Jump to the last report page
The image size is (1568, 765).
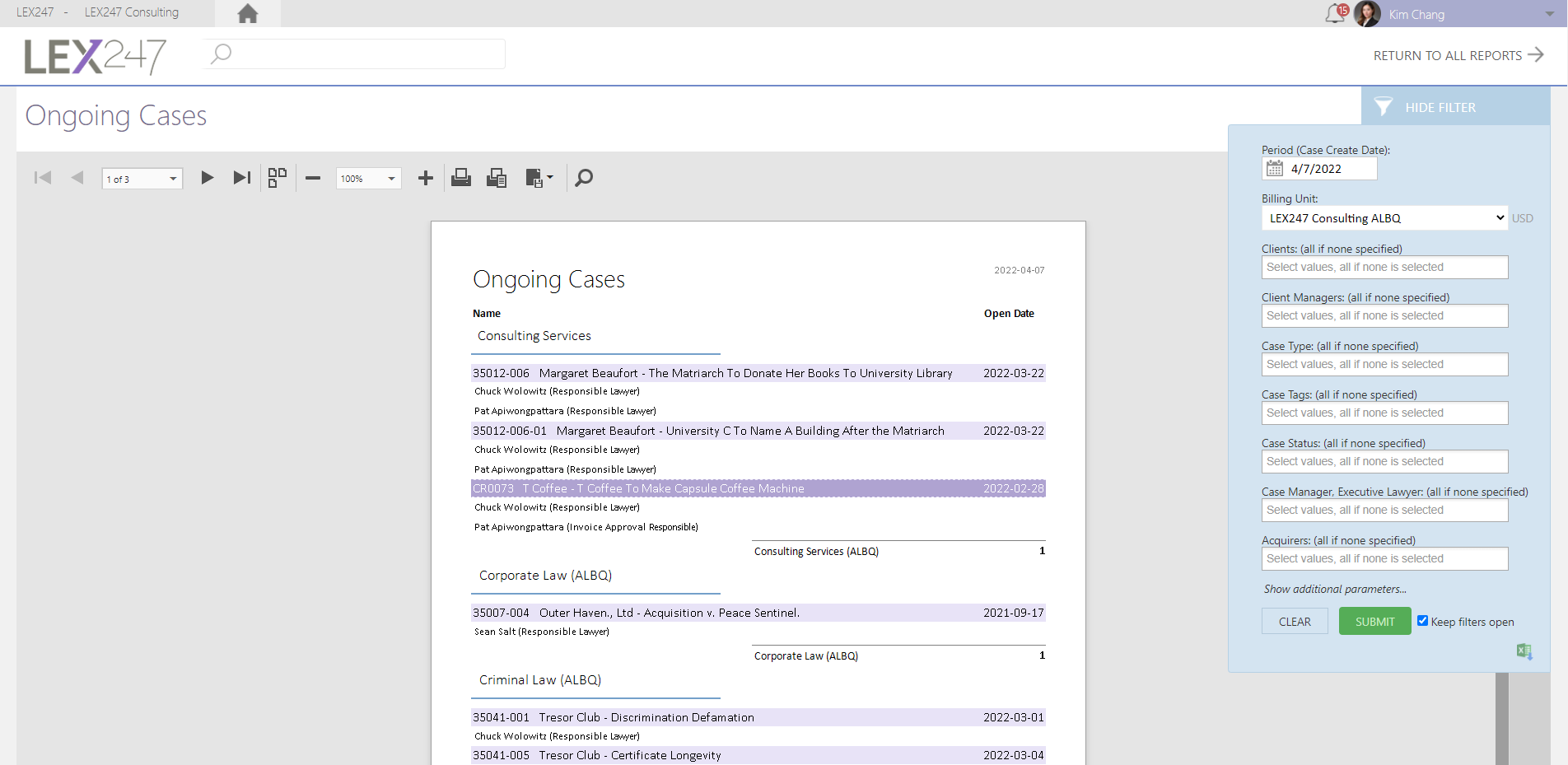[x=241, y=178]
